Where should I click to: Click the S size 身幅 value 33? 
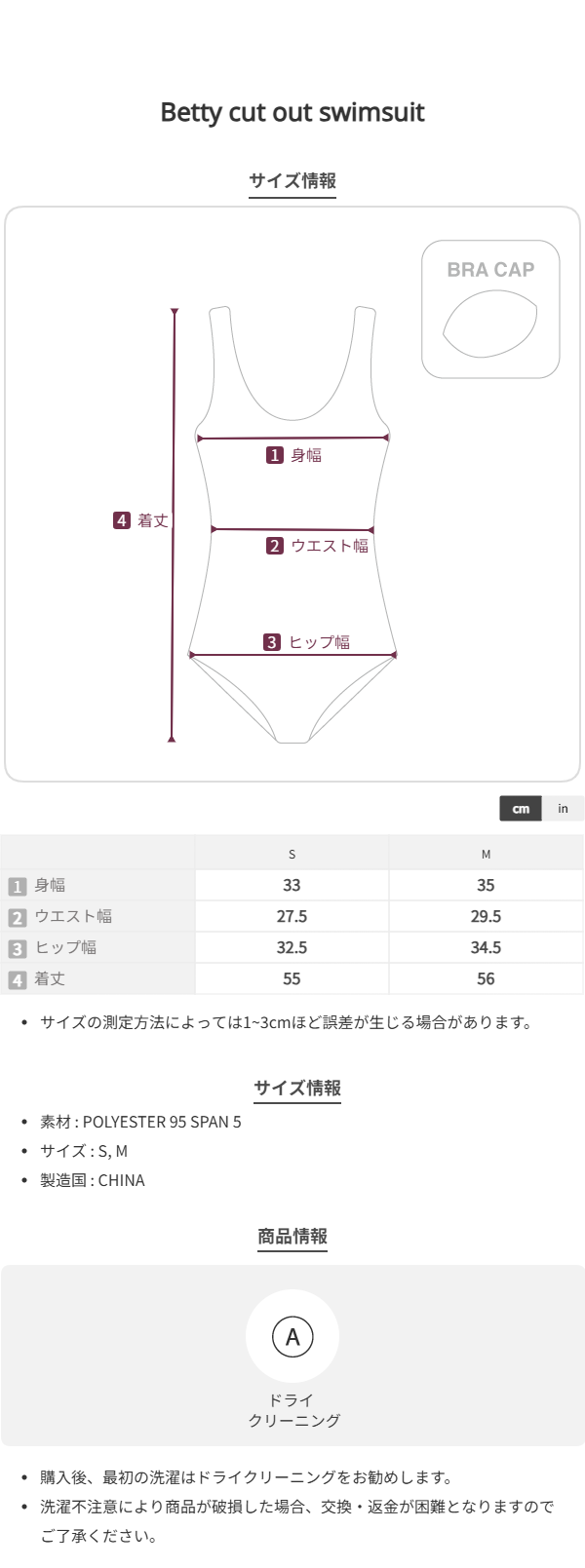292,886
